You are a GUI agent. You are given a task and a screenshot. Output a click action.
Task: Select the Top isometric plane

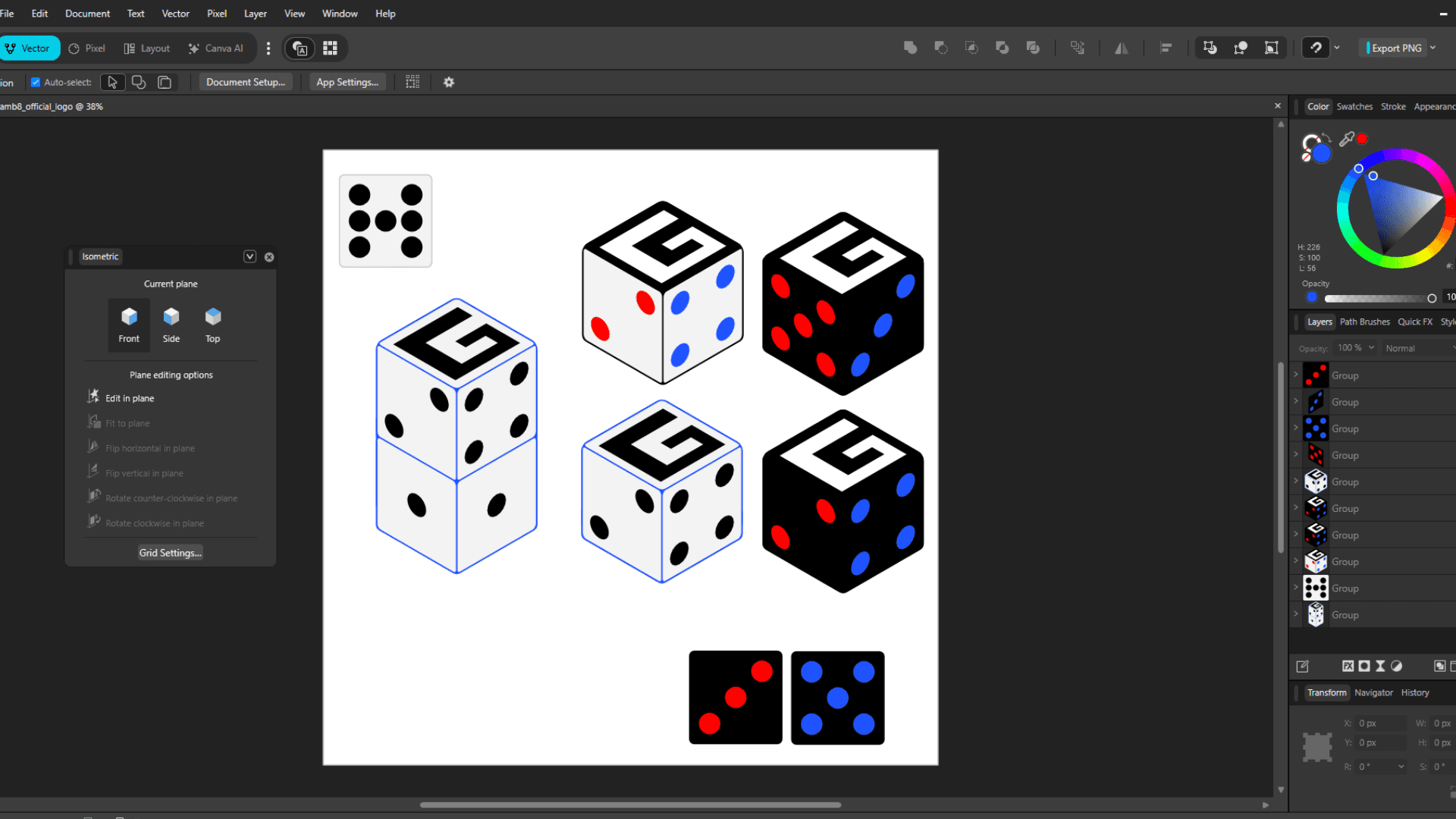(x=213, y=325)
